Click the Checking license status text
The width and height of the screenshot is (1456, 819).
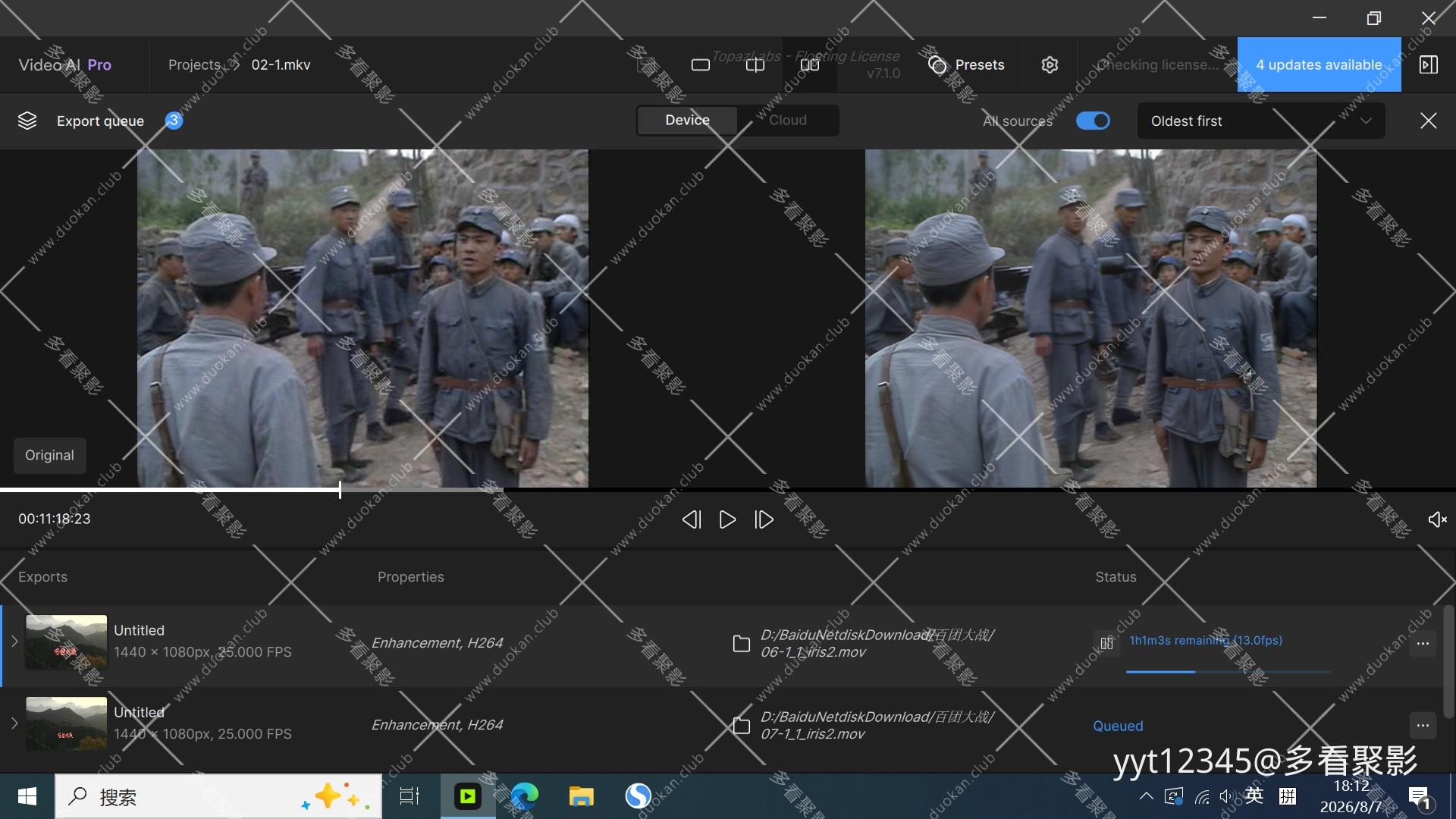point(1157,65)
